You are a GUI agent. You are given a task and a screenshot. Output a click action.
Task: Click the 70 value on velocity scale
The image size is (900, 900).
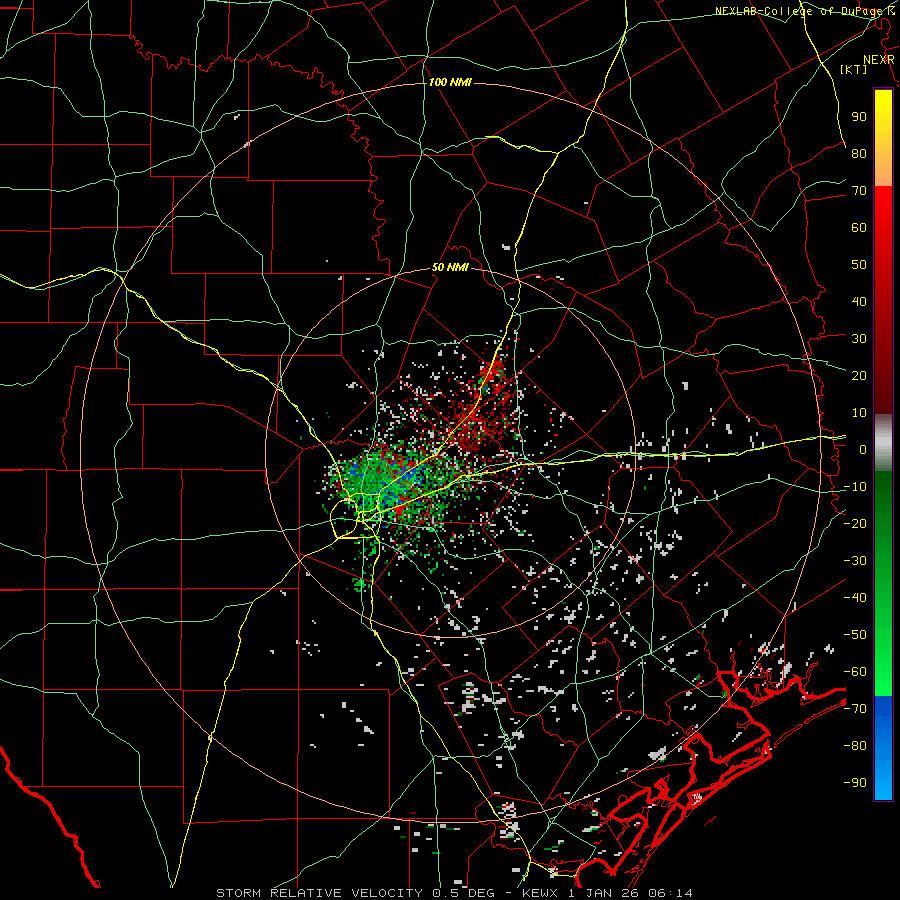859,191
